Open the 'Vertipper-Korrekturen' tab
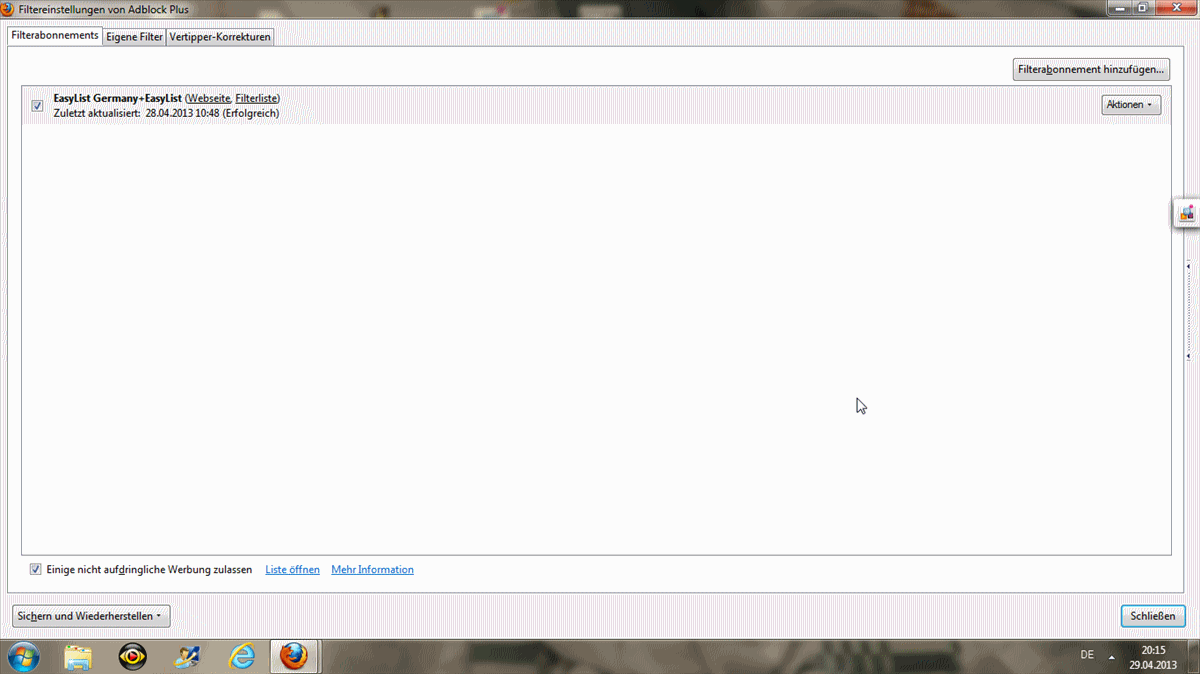This screenshot has height=674, width=1200. (220, 37)
